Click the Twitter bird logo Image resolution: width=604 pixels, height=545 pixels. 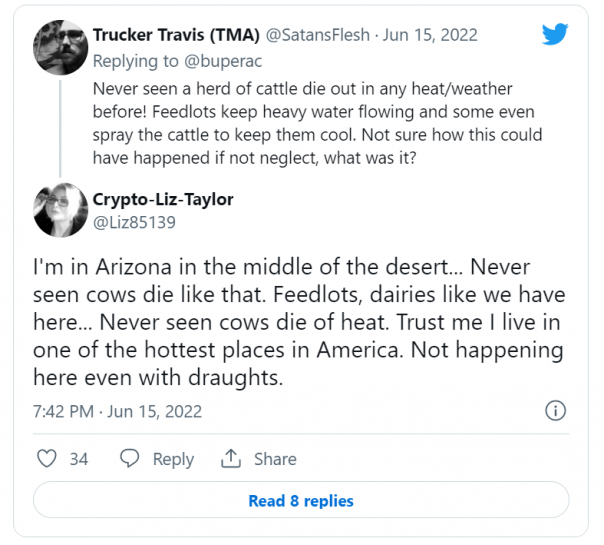pos(555,35)
